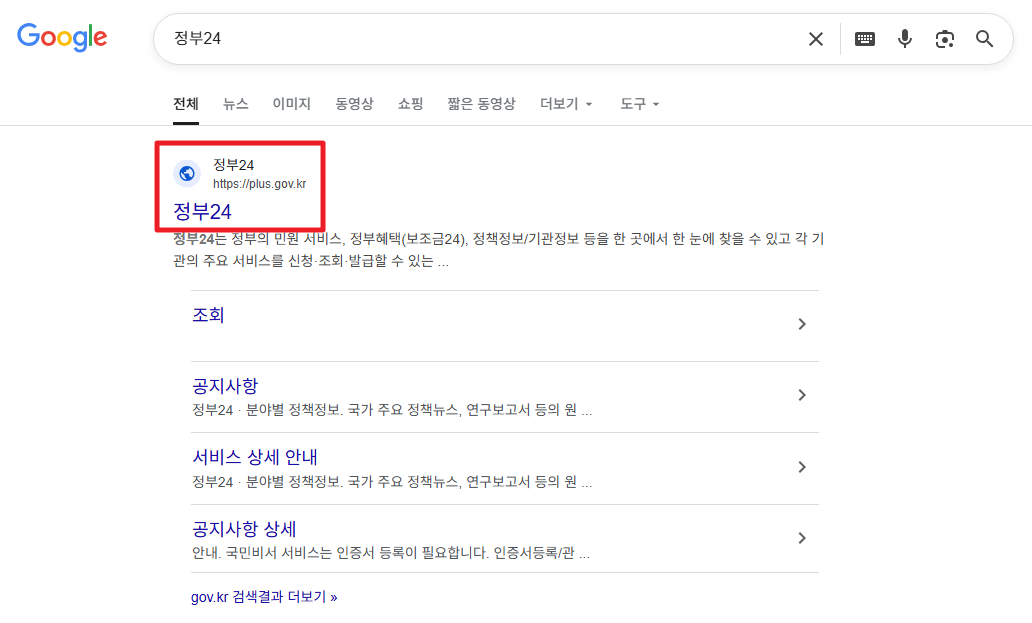Click the magnifying glass search icon

pyautogui.click(x=984, y=38)
